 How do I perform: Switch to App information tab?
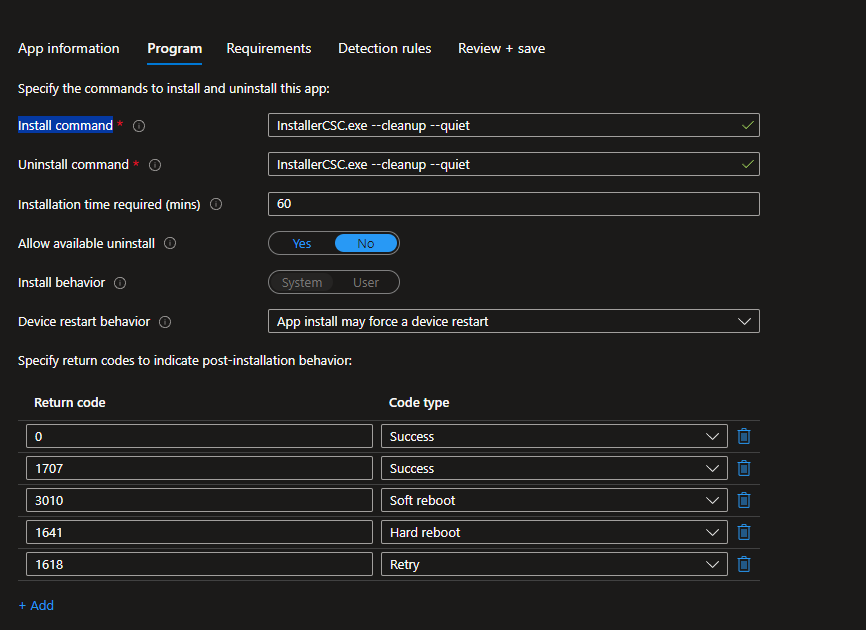tap(68, 49)
